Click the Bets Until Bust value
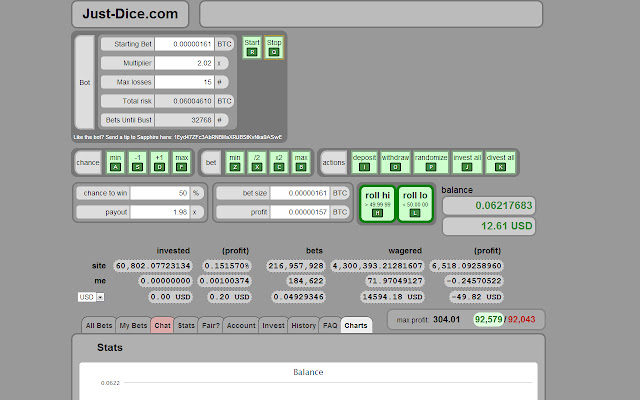The height and width of the screenshot is (400, 640). tap(184, 120)
